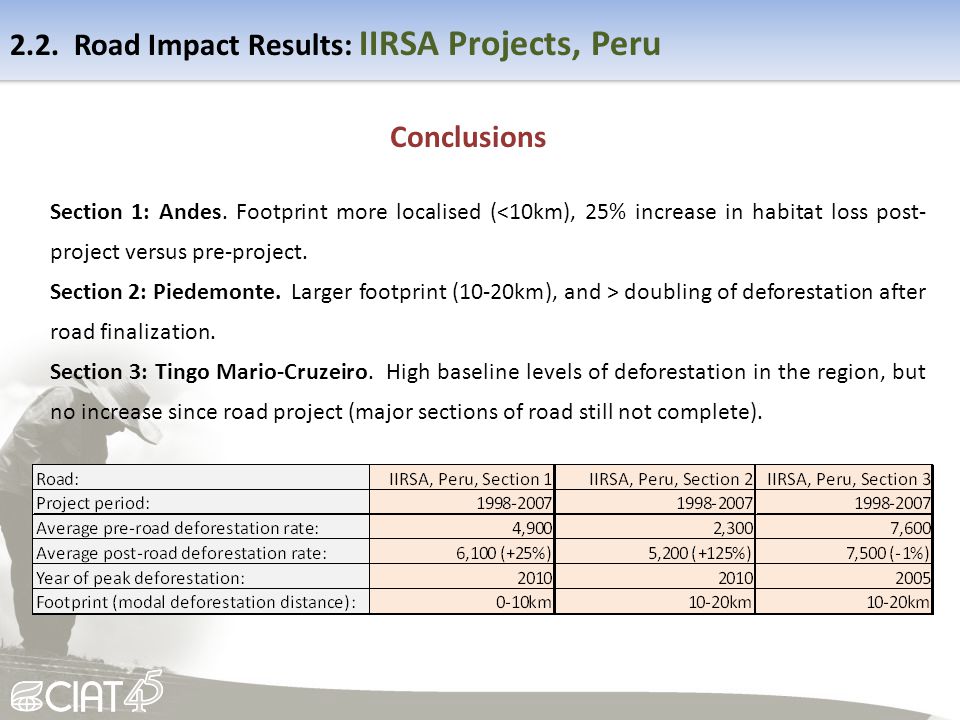Click the 'Section 2: Piedemonte.' bold text
This screenshot has height=720, width=960.
165,292
